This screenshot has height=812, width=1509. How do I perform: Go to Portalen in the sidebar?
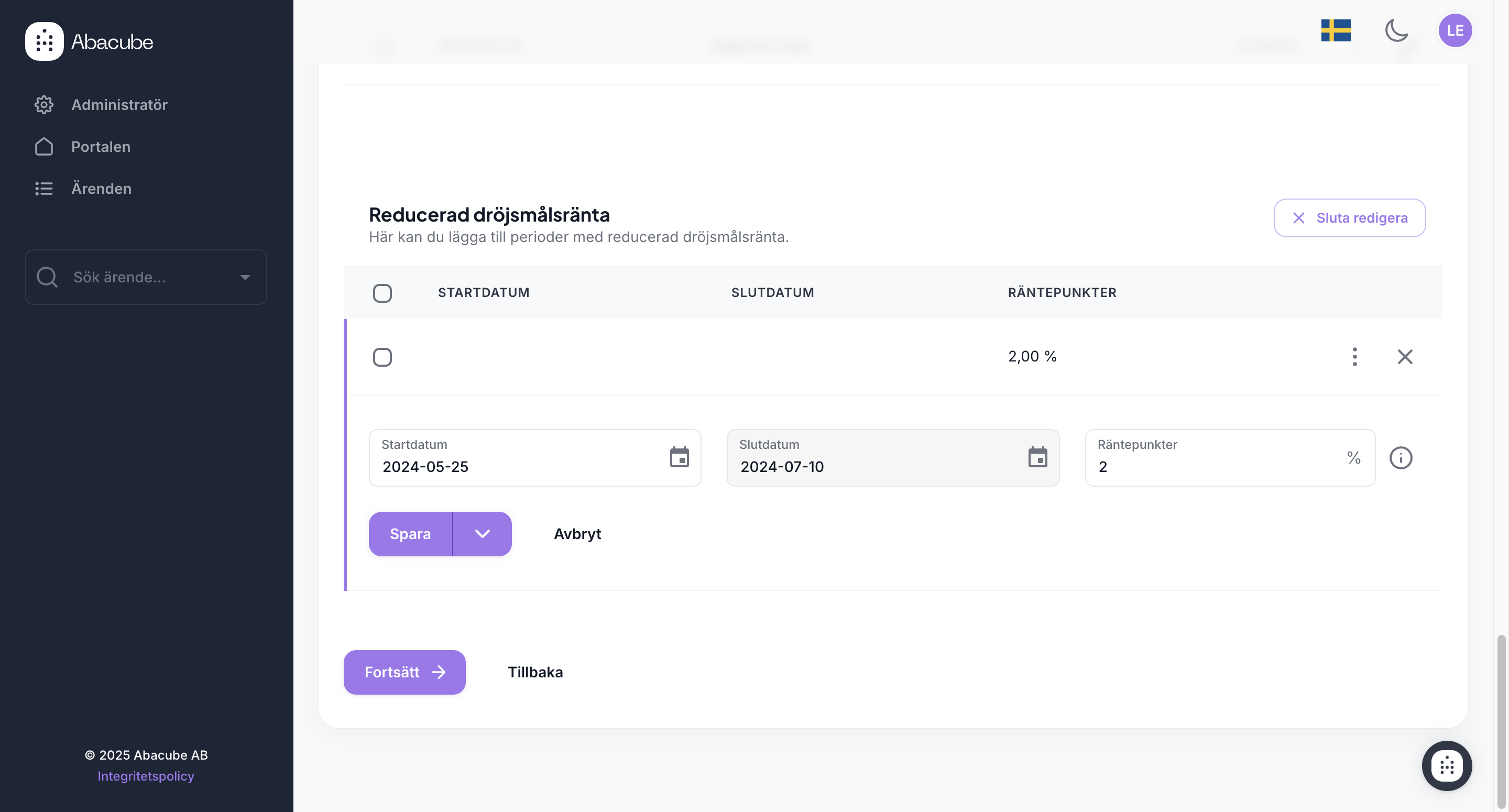click(x=100, y=147)
